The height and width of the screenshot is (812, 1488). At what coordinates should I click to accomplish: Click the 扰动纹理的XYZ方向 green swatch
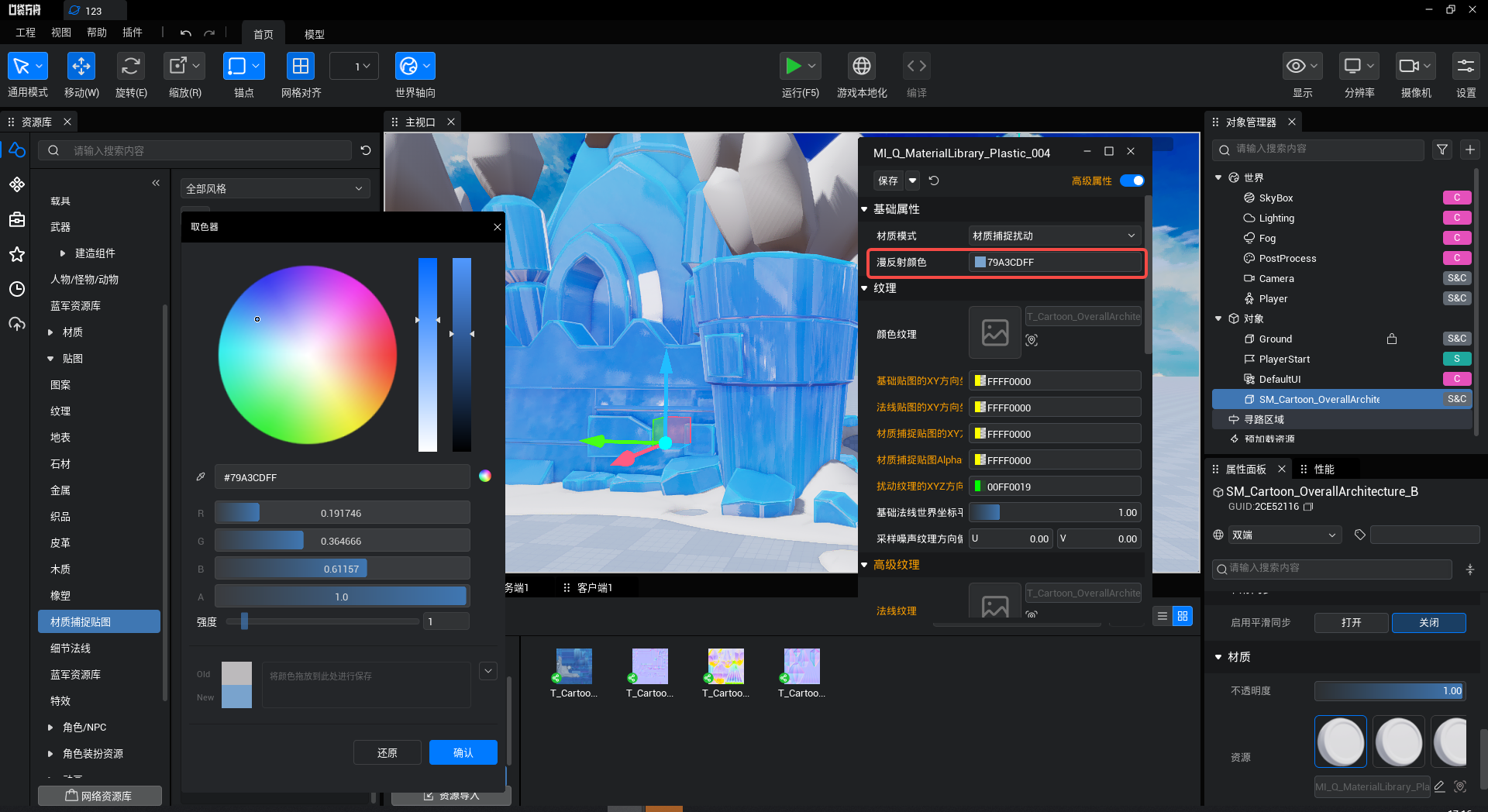[x=979, y=487]
